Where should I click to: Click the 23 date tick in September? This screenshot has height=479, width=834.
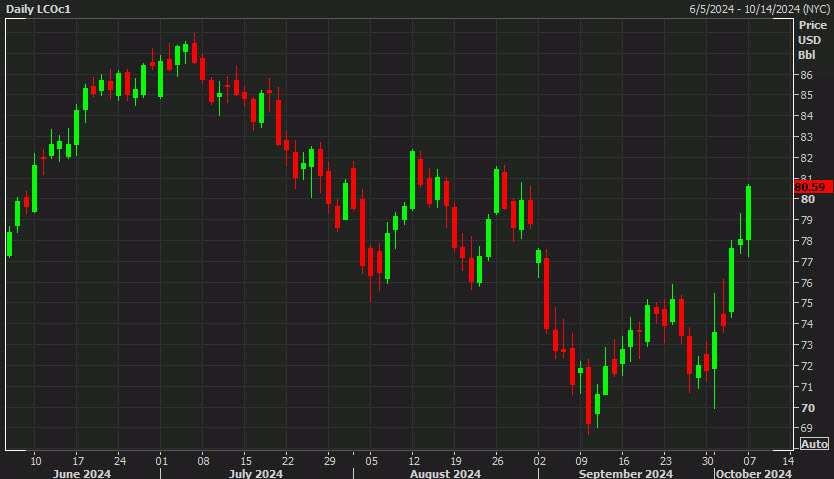coord(665,461)
